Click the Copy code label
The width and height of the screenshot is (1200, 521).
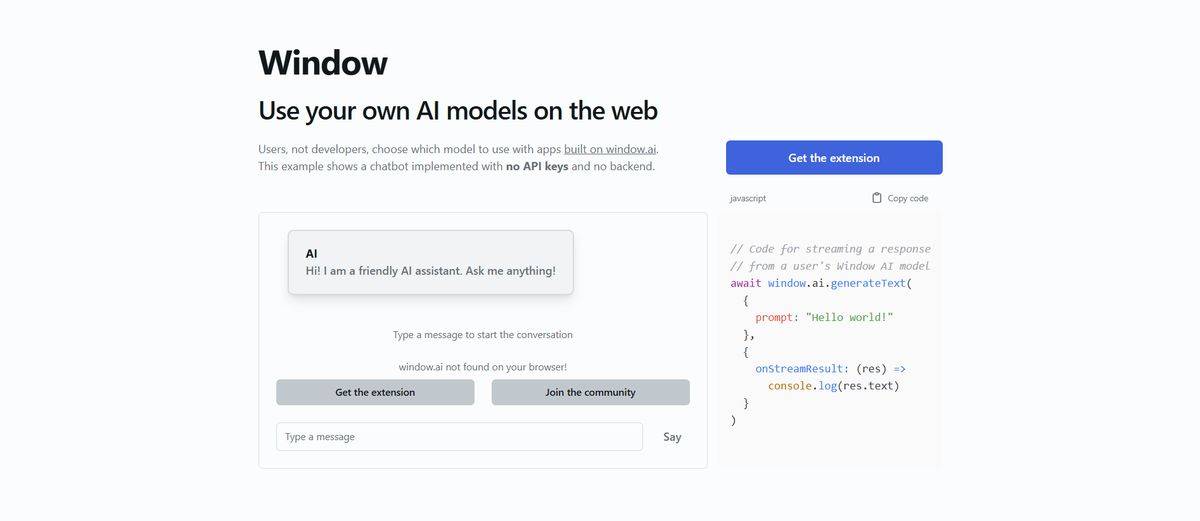coord(908,198)
